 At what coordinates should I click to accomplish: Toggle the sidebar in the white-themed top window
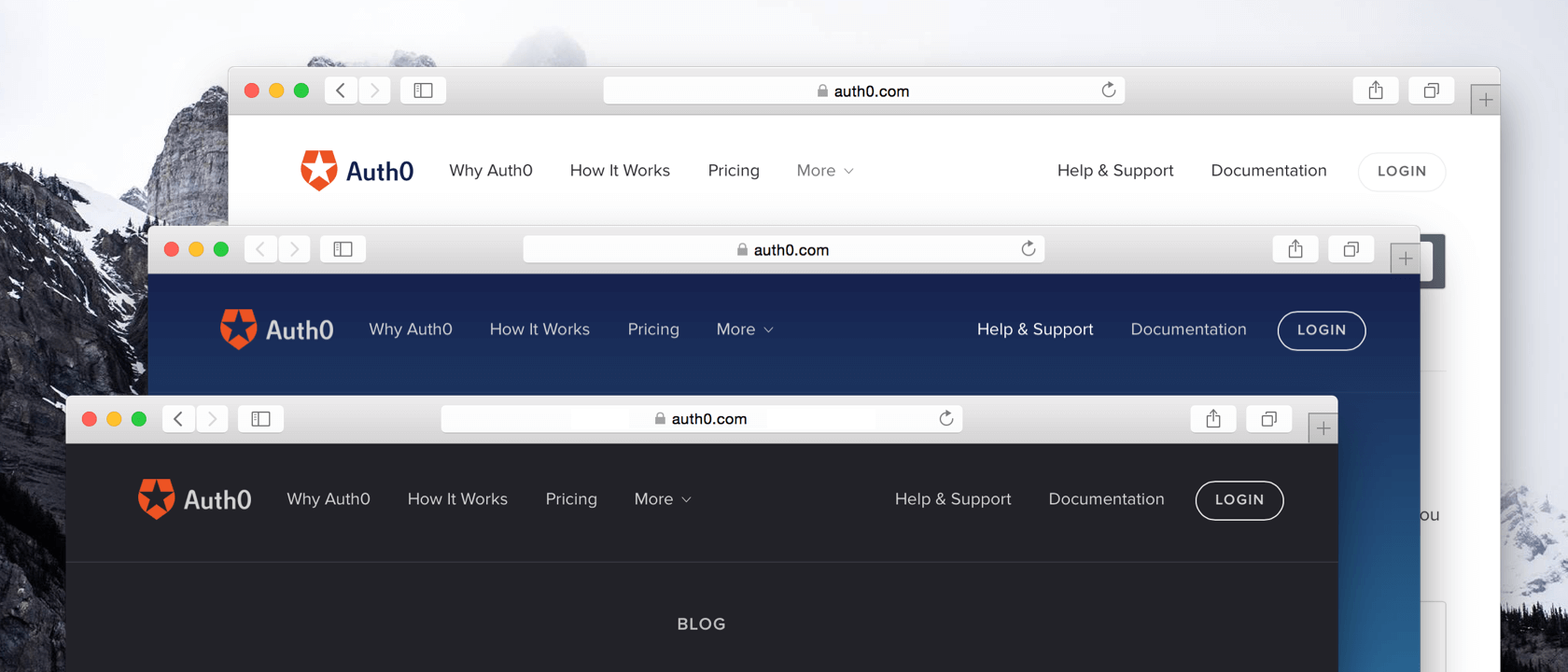[423, 91]
